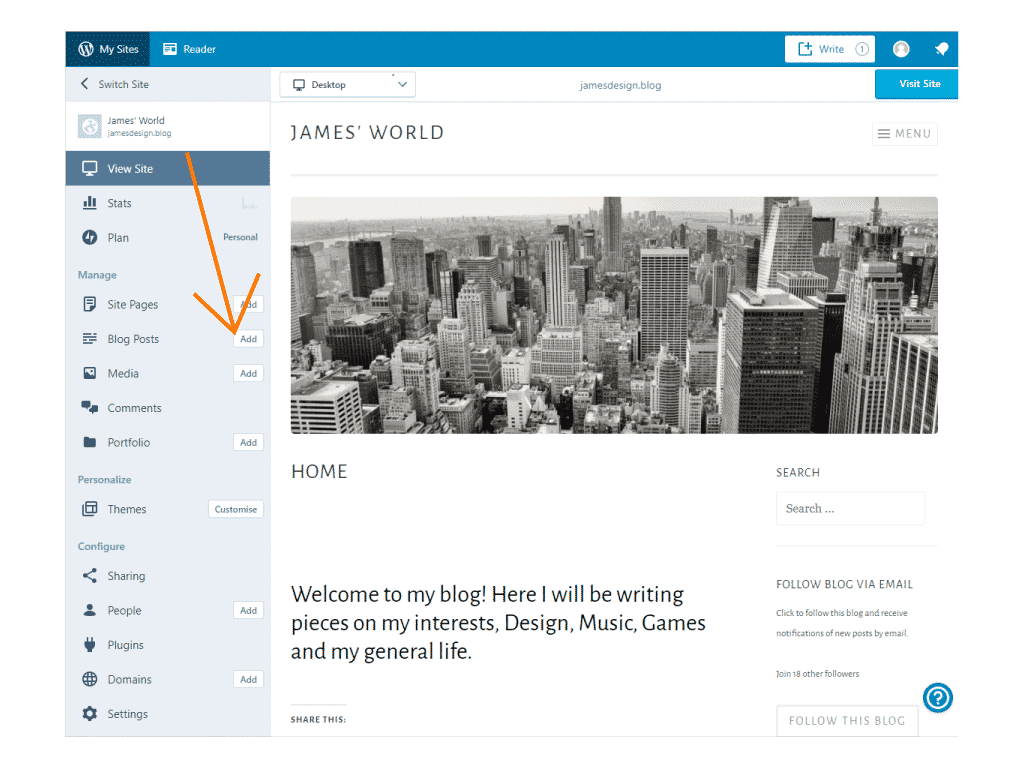Open the jamesdesign.blog address text
Image resolution: width=1024 pixels, height=768 pixels.
click(620, 85)
